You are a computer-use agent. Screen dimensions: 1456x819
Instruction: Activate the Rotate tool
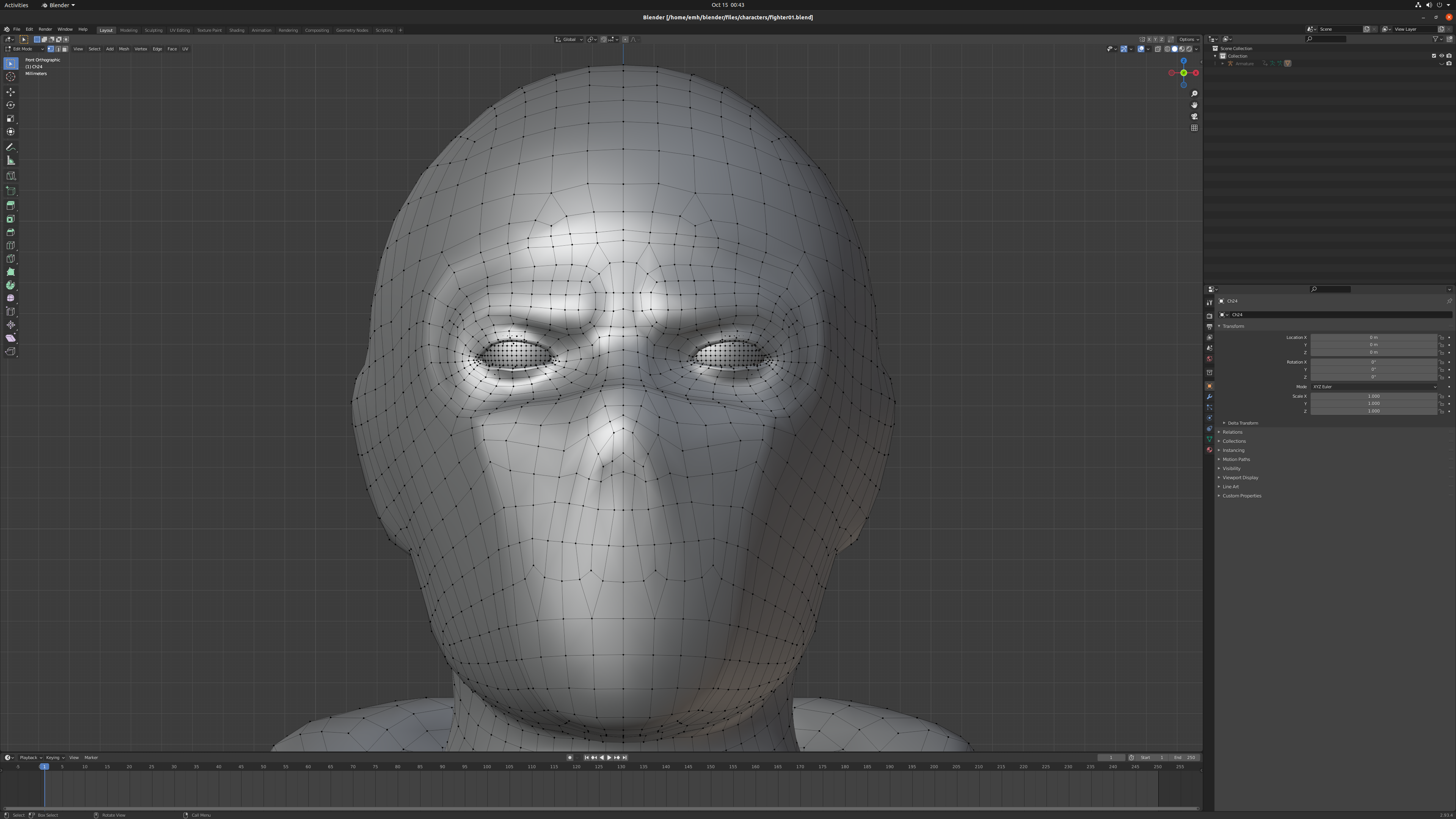click(11, 105)
